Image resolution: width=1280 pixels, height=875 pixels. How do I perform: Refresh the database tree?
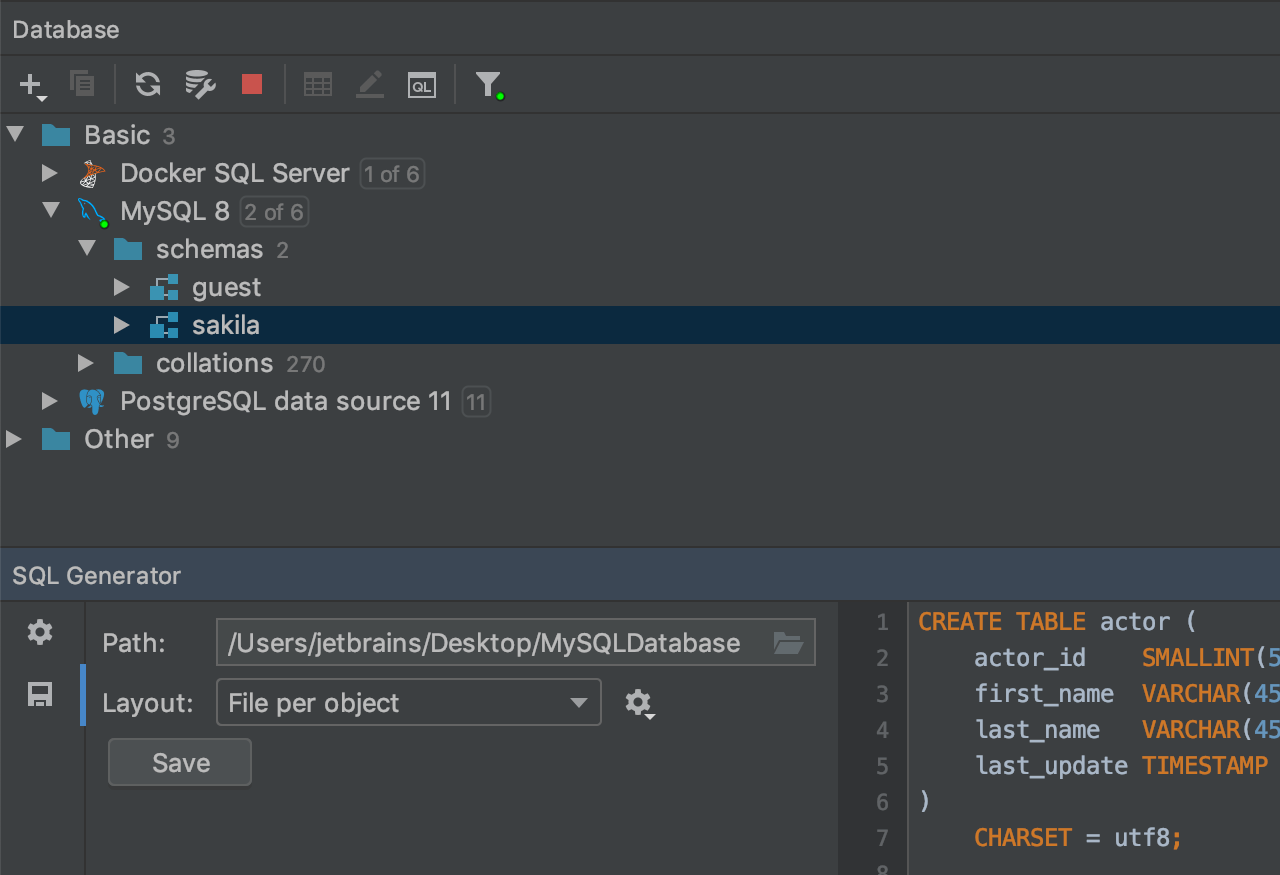click(x=148, y=84)
